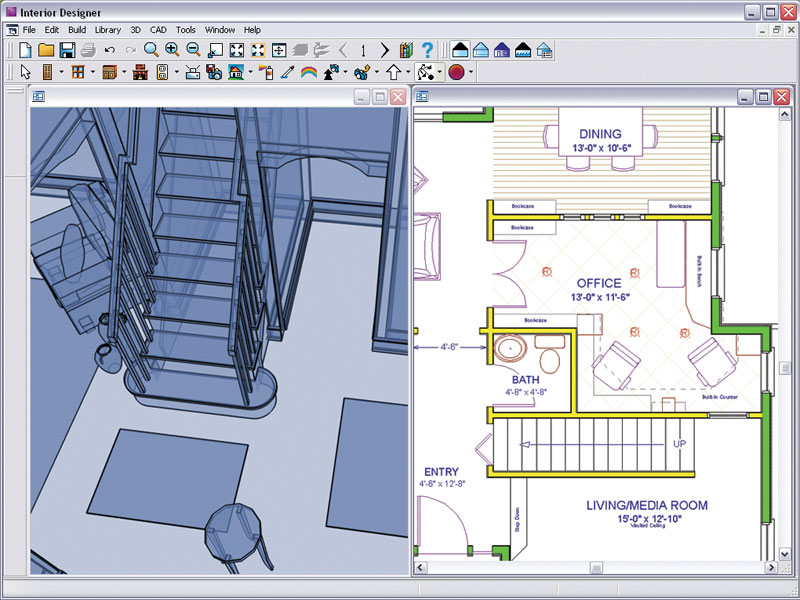Expand the Door tool dropdown arrow
This screenshot has width=800, height=600.
click(60, 72)
